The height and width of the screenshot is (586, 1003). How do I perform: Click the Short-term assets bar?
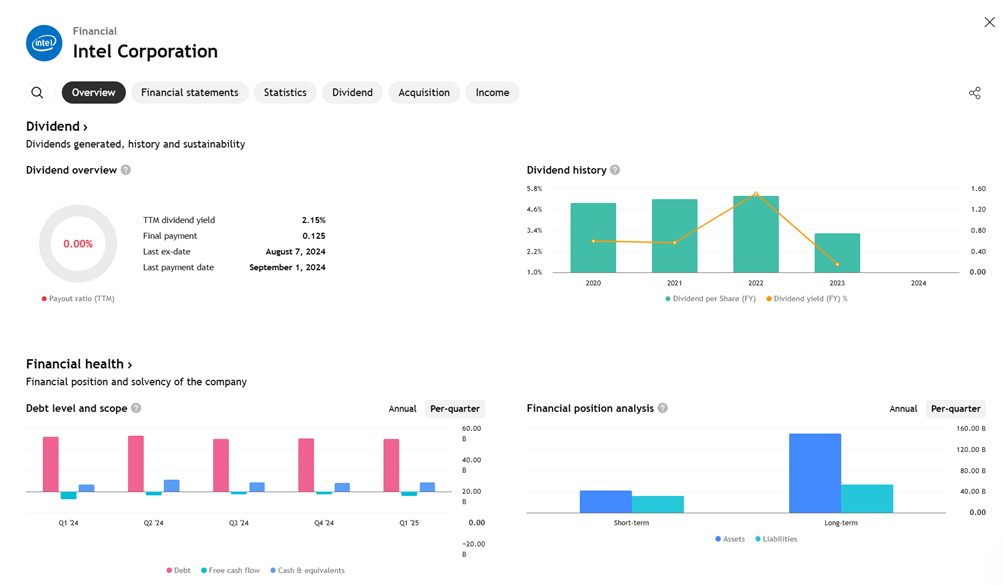pyautogui.click(x=606, y=502)
